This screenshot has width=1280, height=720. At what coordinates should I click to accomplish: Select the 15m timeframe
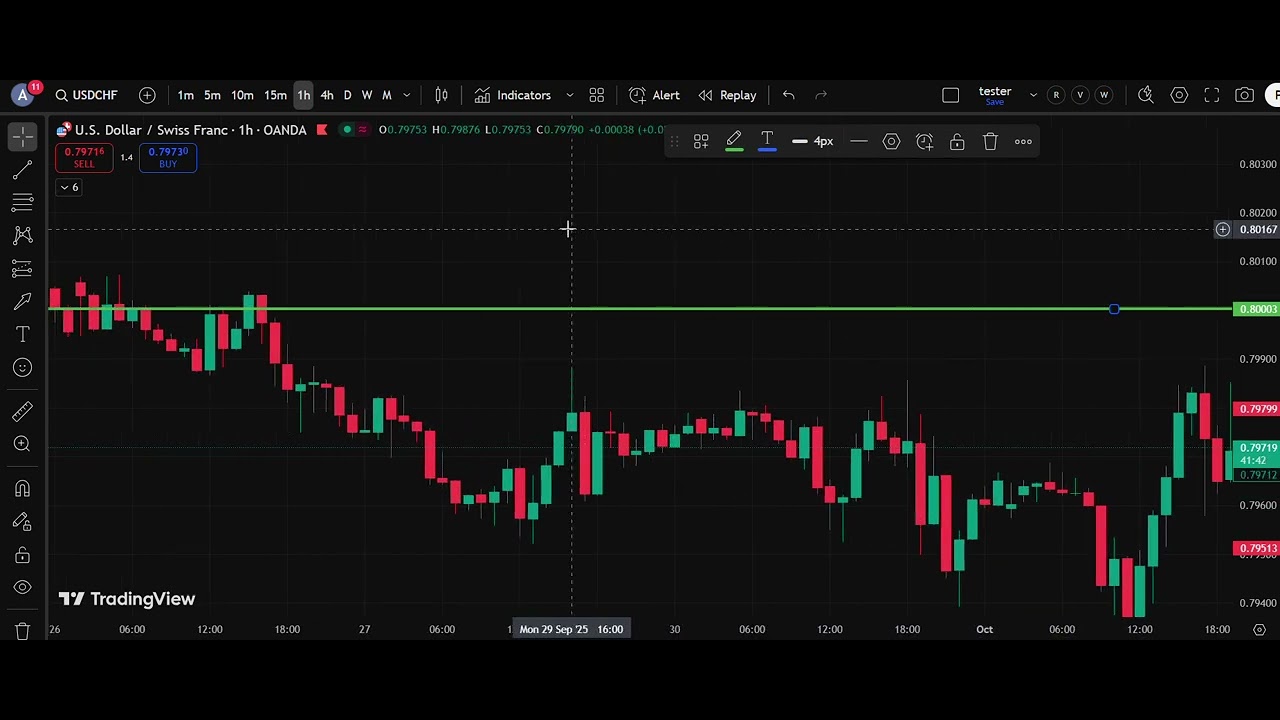point(275,95)
